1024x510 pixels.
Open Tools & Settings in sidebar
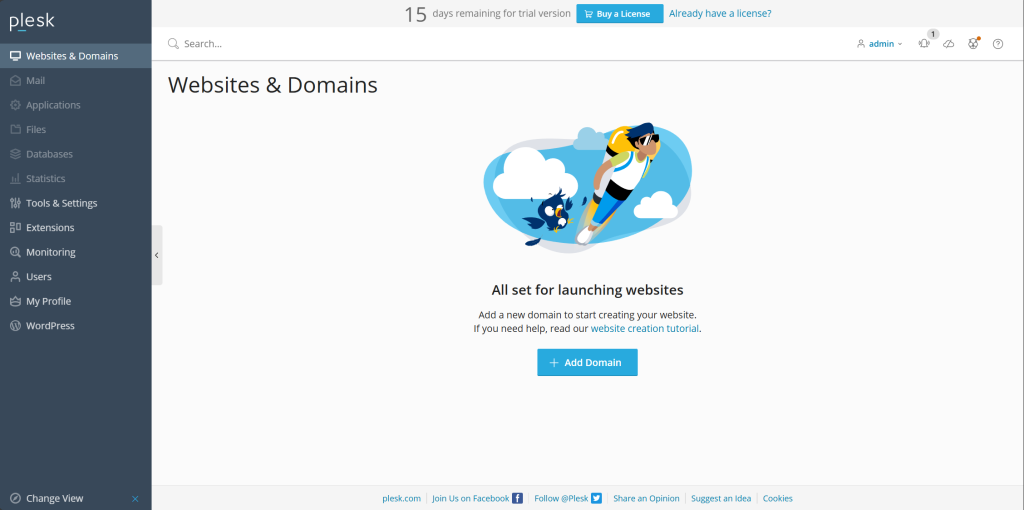(x=61, y=203)
